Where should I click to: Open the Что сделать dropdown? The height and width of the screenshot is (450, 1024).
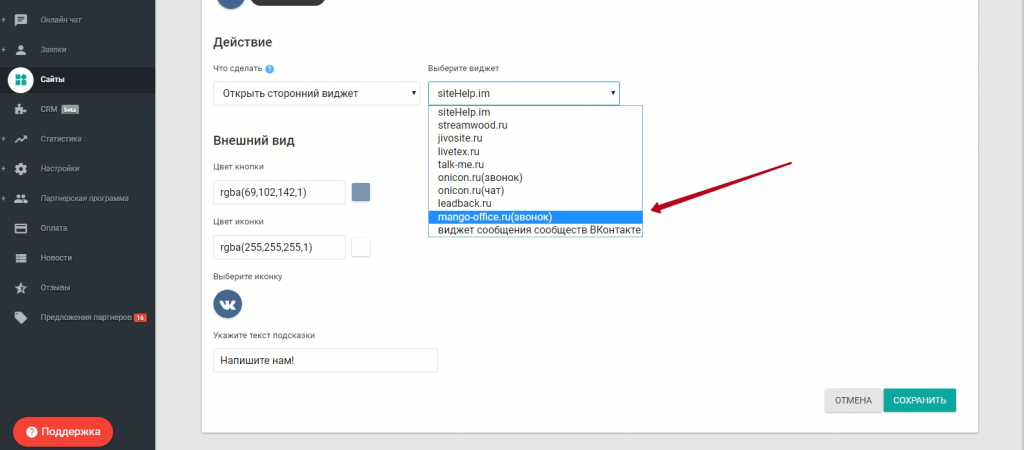[x=317, y=93]
